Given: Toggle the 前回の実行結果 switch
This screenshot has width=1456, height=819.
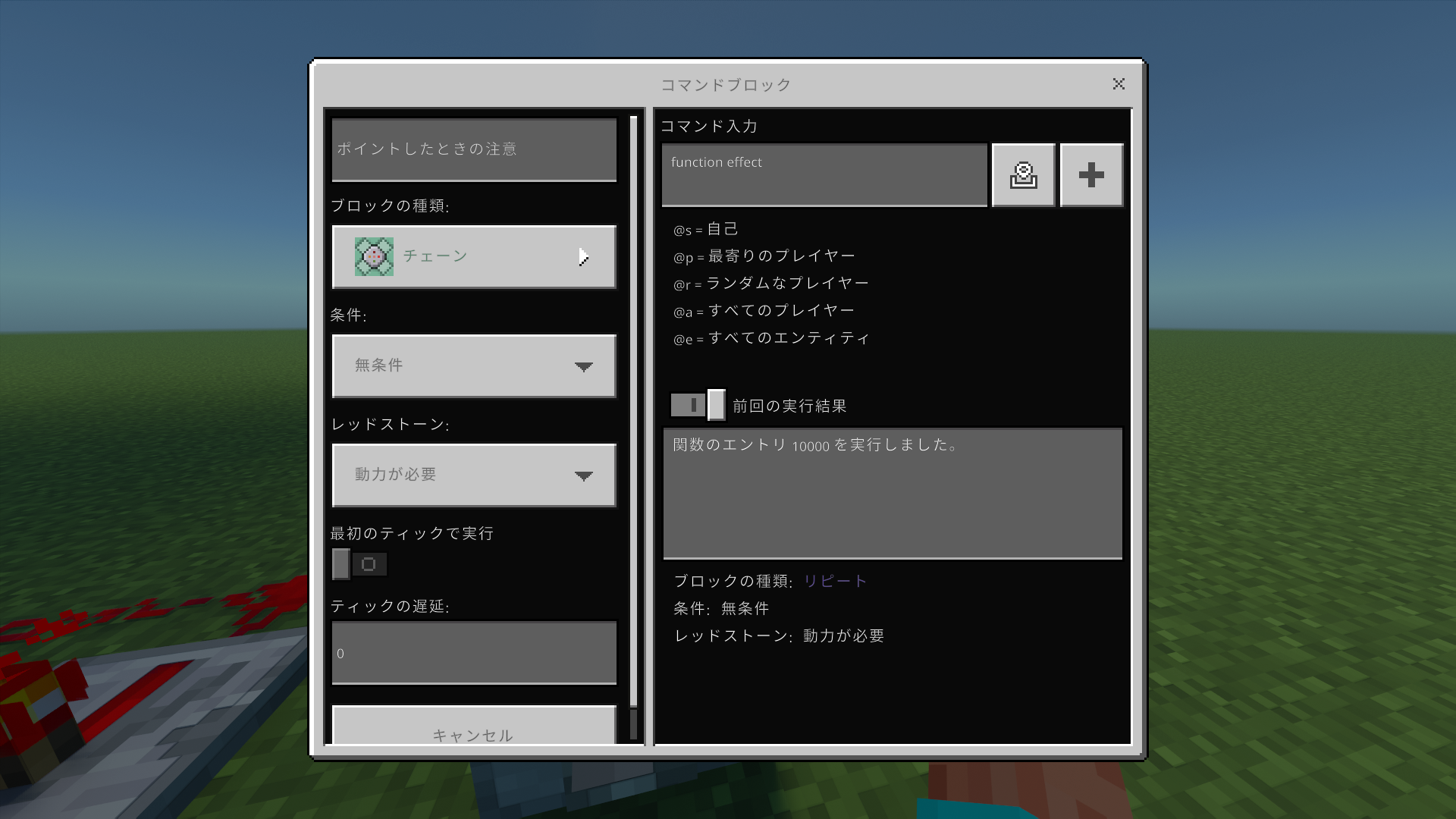Looking at the screenshot, I should click(x=698, y=405).
